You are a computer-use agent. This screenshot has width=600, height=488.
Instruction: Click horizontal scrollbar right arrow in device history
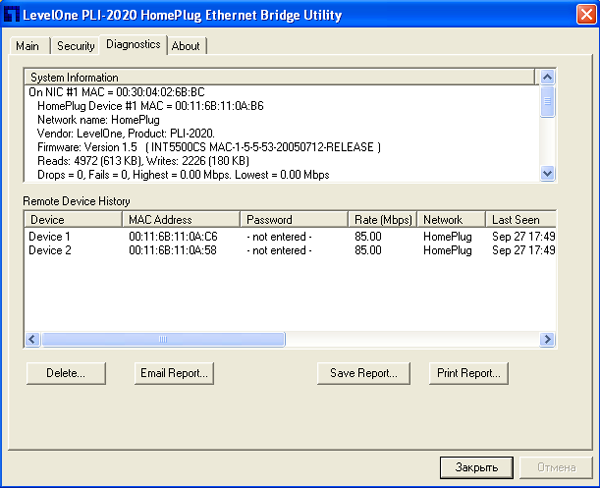tap(547, 339)
